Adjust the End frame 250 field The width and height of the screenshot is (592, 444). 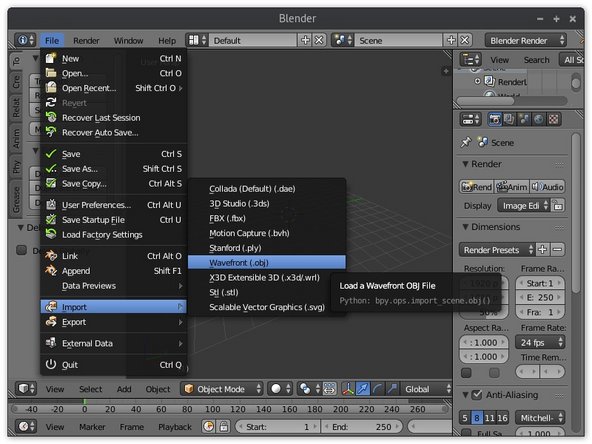[x=361, y=427]
